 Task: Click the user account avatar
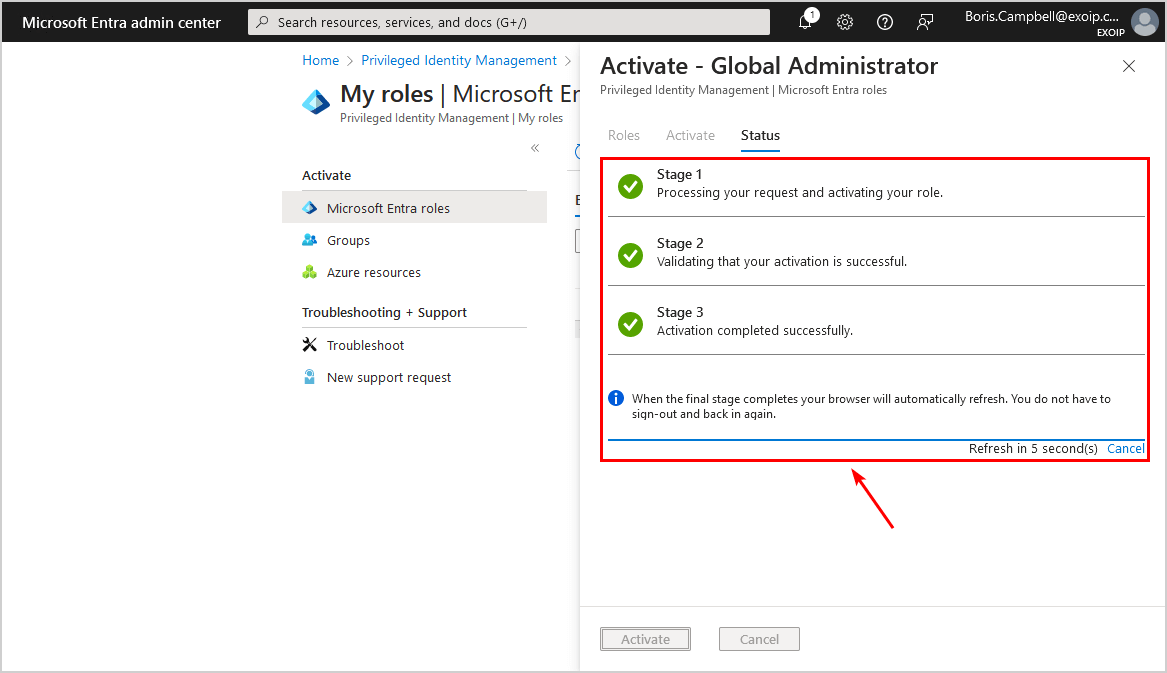pyautogui.click(x=1144, y=22)
